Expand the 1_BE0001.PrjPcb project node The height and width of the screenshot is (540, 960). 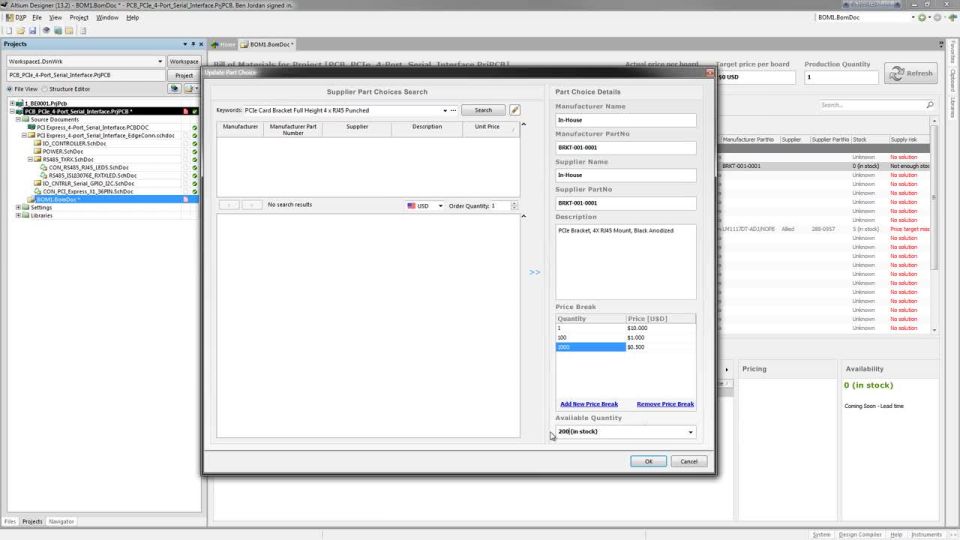12,104
